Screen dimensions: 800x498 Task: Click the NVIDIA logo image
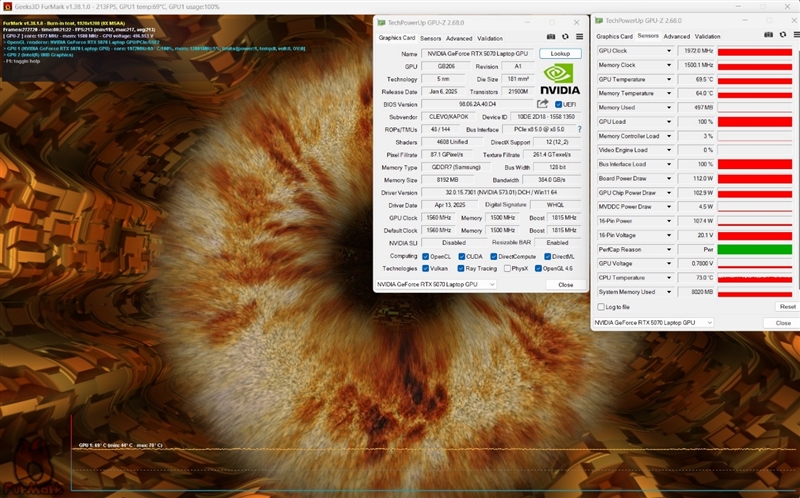click(x=560, y=79)
